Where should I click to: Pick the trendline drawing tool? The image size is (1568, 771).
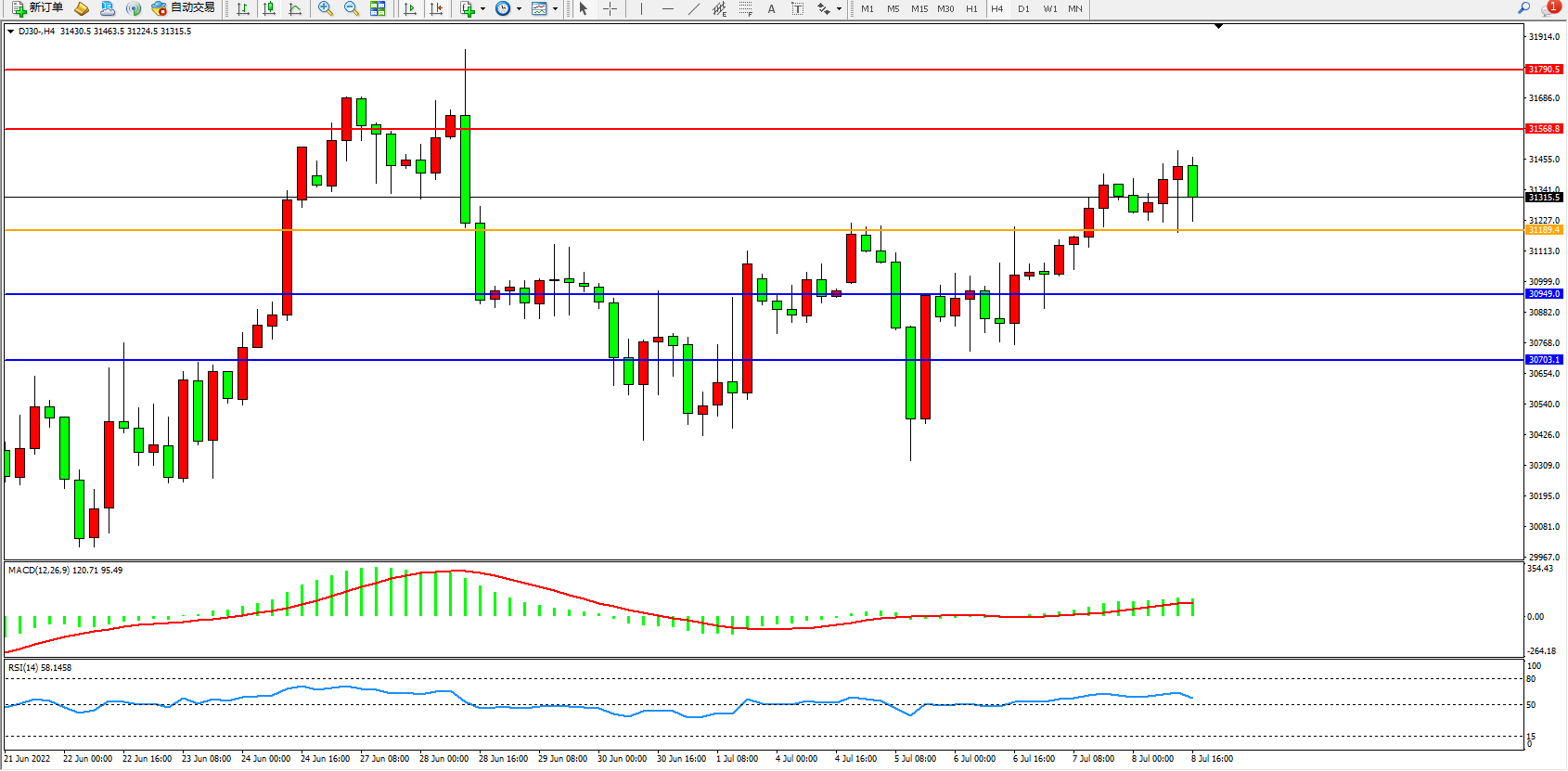click(x=693, y=8)
